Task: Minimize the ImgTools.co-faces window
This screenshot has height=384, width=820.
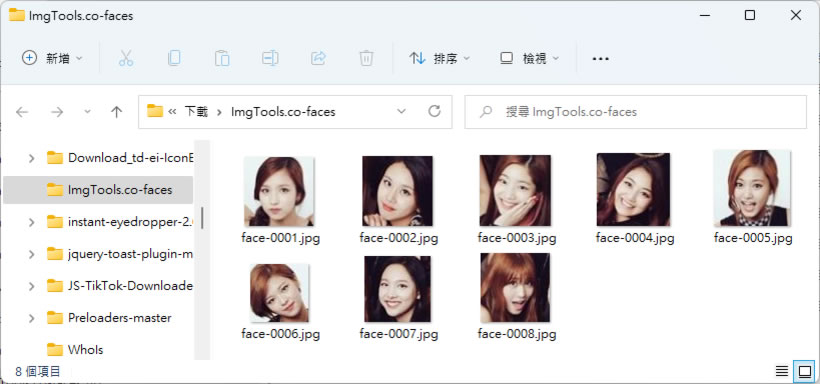Action: pos(704,15)
